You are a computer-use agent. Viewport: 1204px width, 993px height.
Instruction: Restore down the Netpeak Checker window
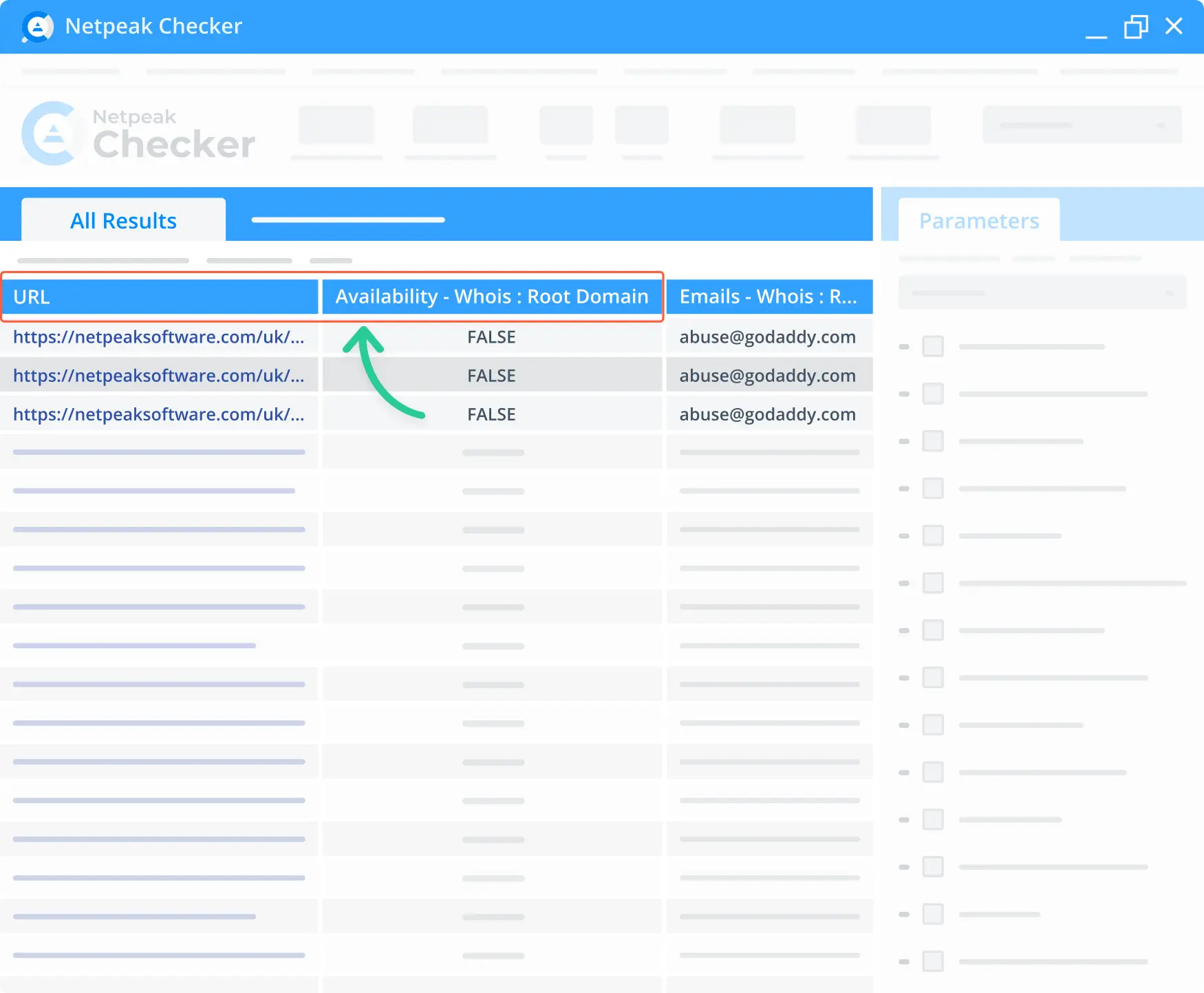(1136, 27)
